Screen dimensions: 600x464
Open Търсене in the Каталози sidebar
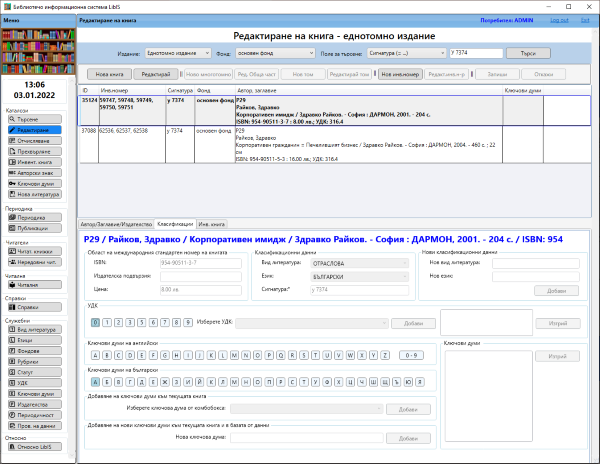(33, 119)
